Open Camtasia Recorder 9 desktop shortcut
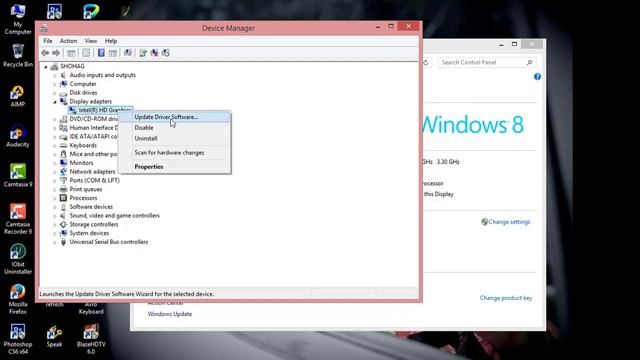 click(18, 219)
